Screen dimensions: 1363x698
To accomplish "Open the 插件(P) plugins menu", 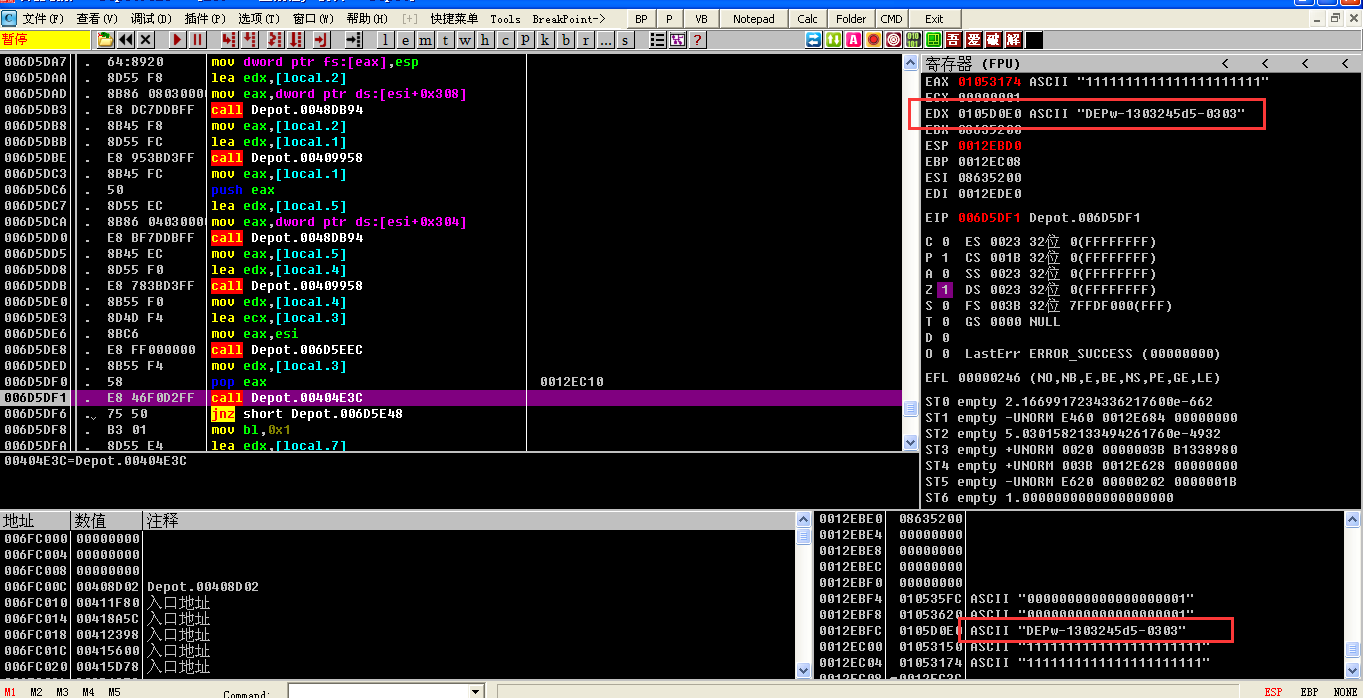I will pyautogui.click(x=204, y=19).
